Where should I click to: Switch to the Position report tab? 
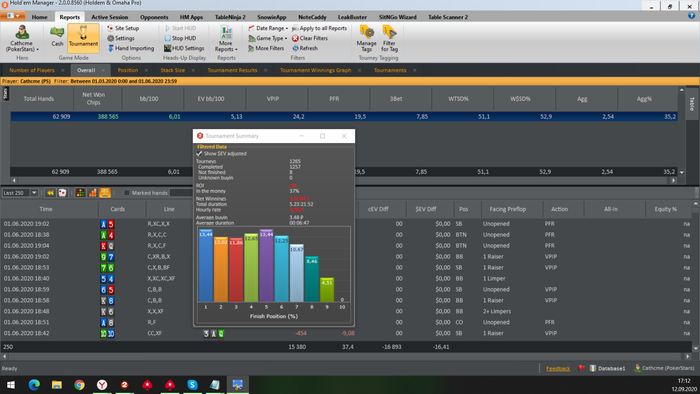128,70
